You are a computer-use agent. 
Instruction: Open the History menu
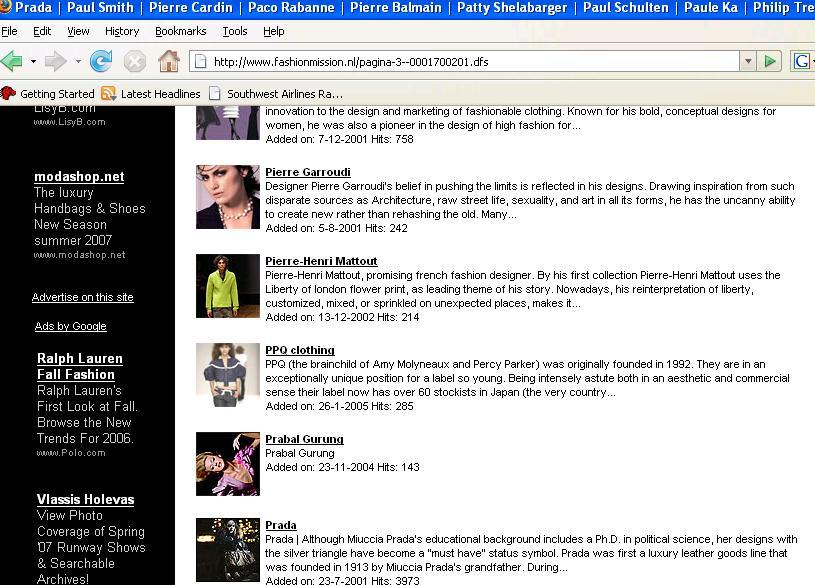click(122, 31)
